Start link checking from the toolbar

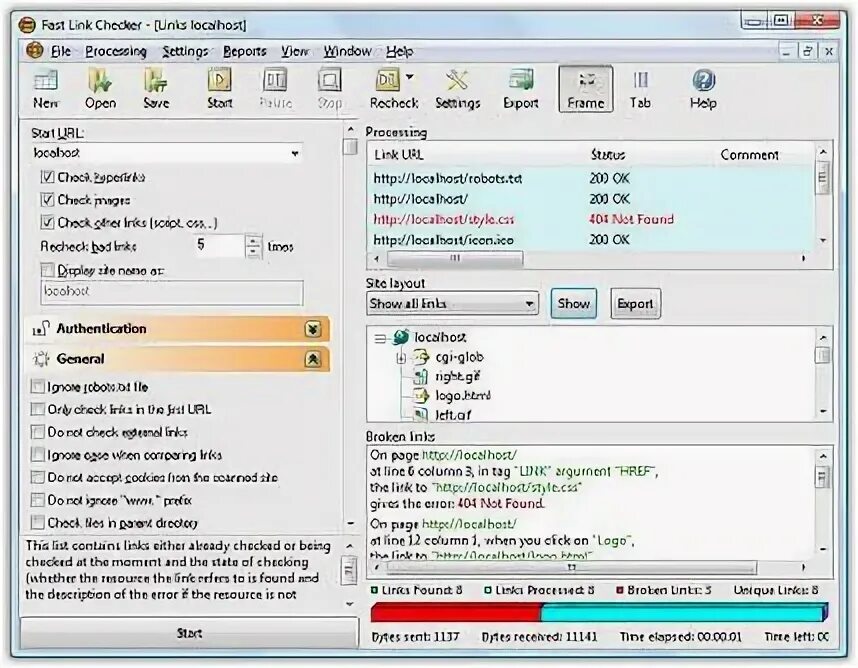coord(219,82)
